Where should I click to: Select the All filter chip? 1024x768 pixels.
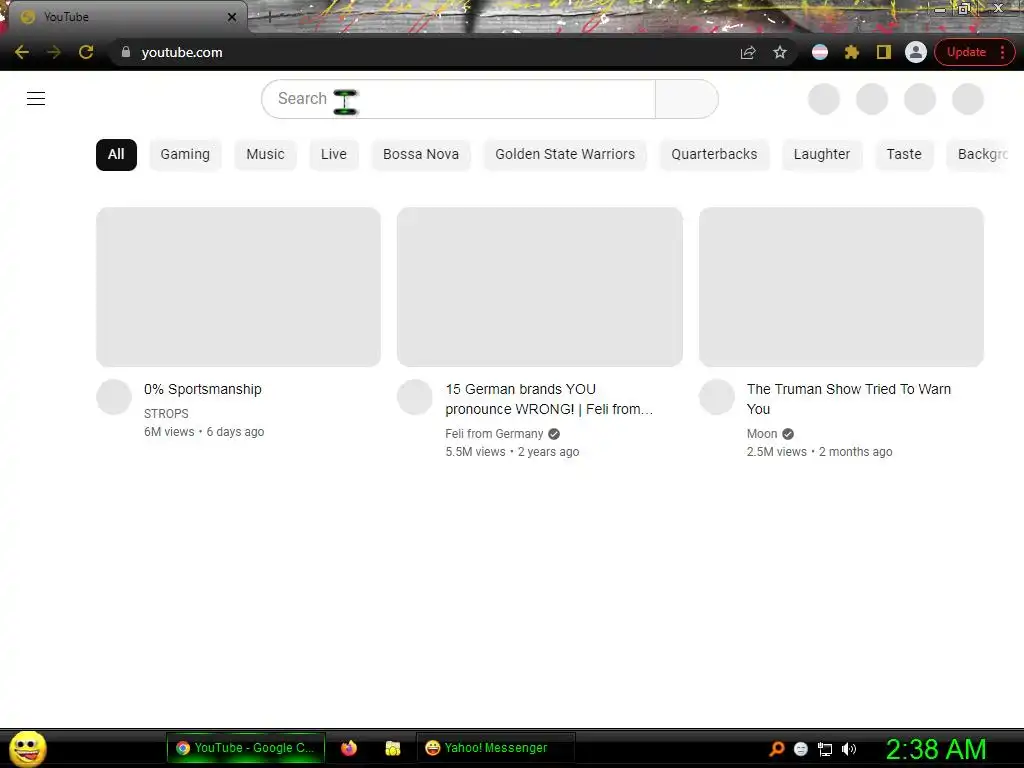(x=116, y=155)
